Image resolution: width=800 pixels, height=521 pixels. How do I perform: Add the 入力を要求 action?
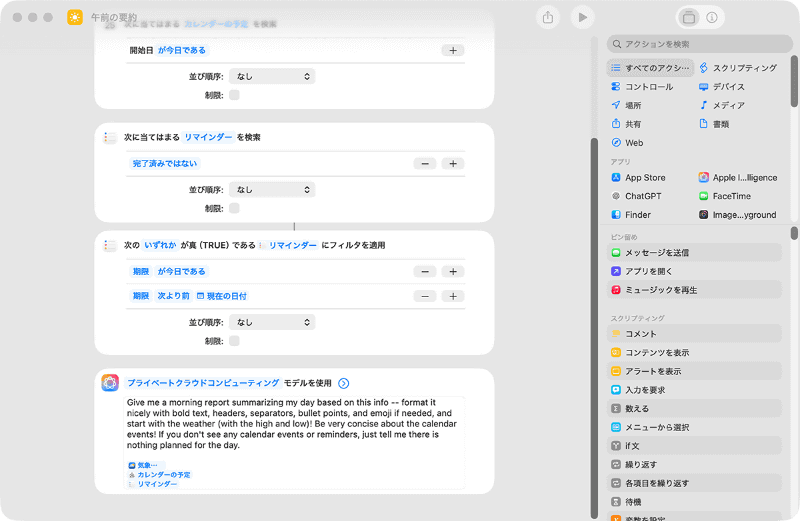point(694,390)
